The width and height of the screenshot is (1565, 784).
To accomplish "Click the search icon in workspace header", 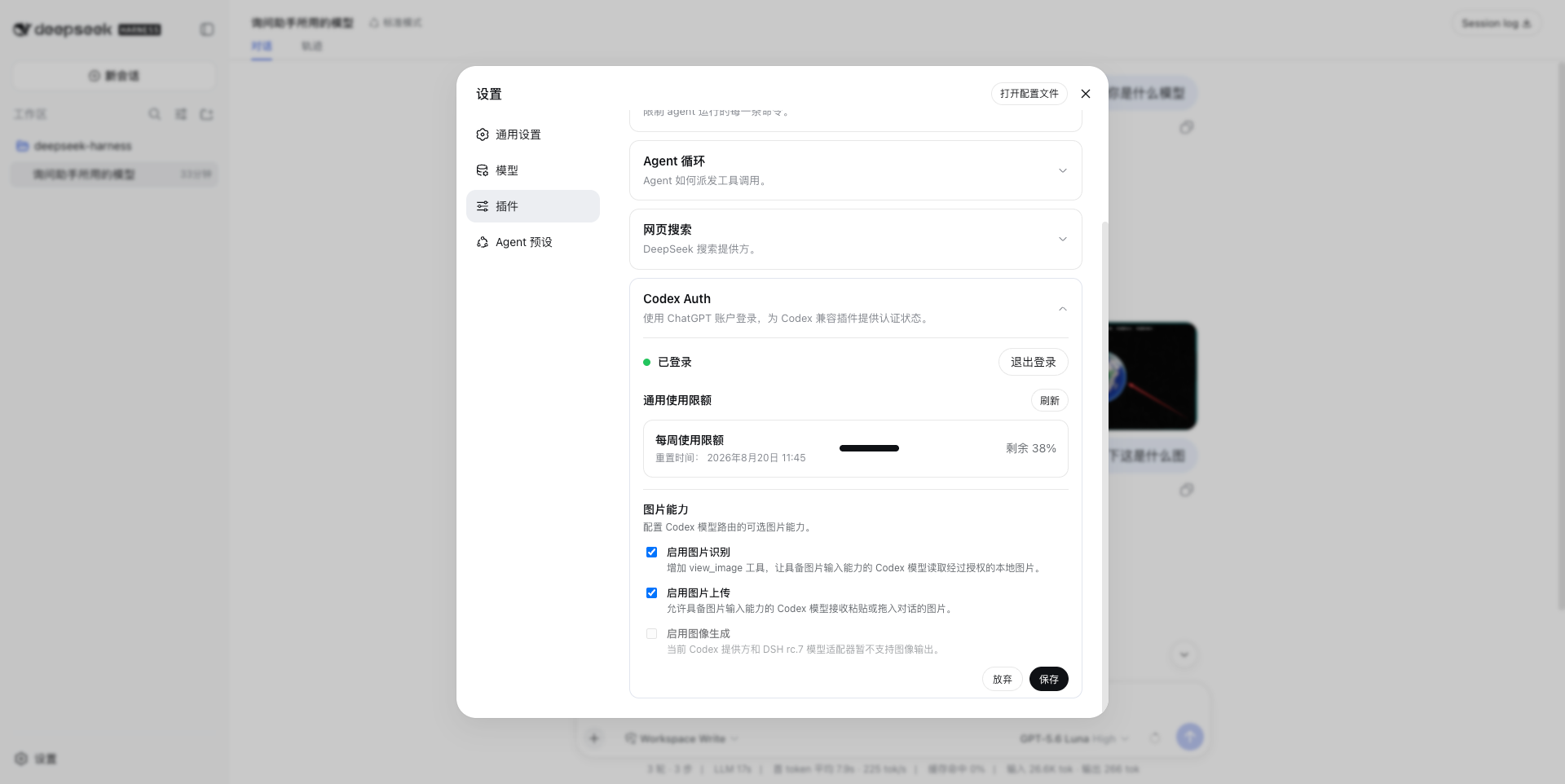I will click(154, 114).
